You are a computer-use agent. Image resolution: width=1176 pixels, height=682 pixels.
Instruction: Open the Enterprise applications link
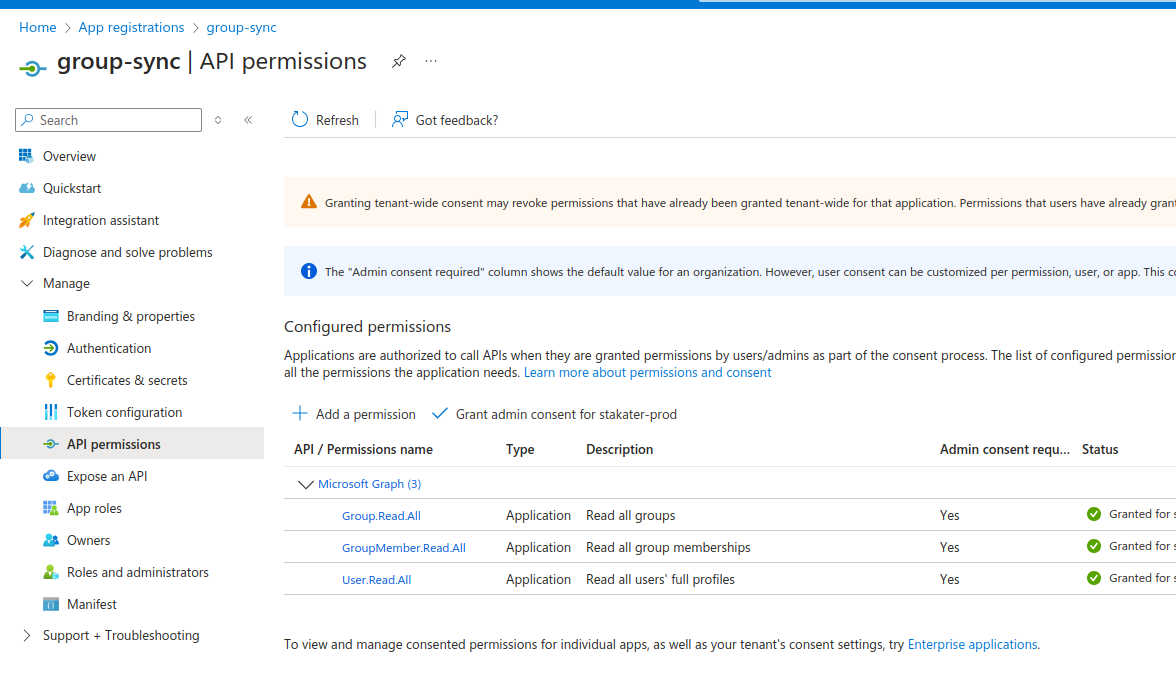[x=972, y=645]
